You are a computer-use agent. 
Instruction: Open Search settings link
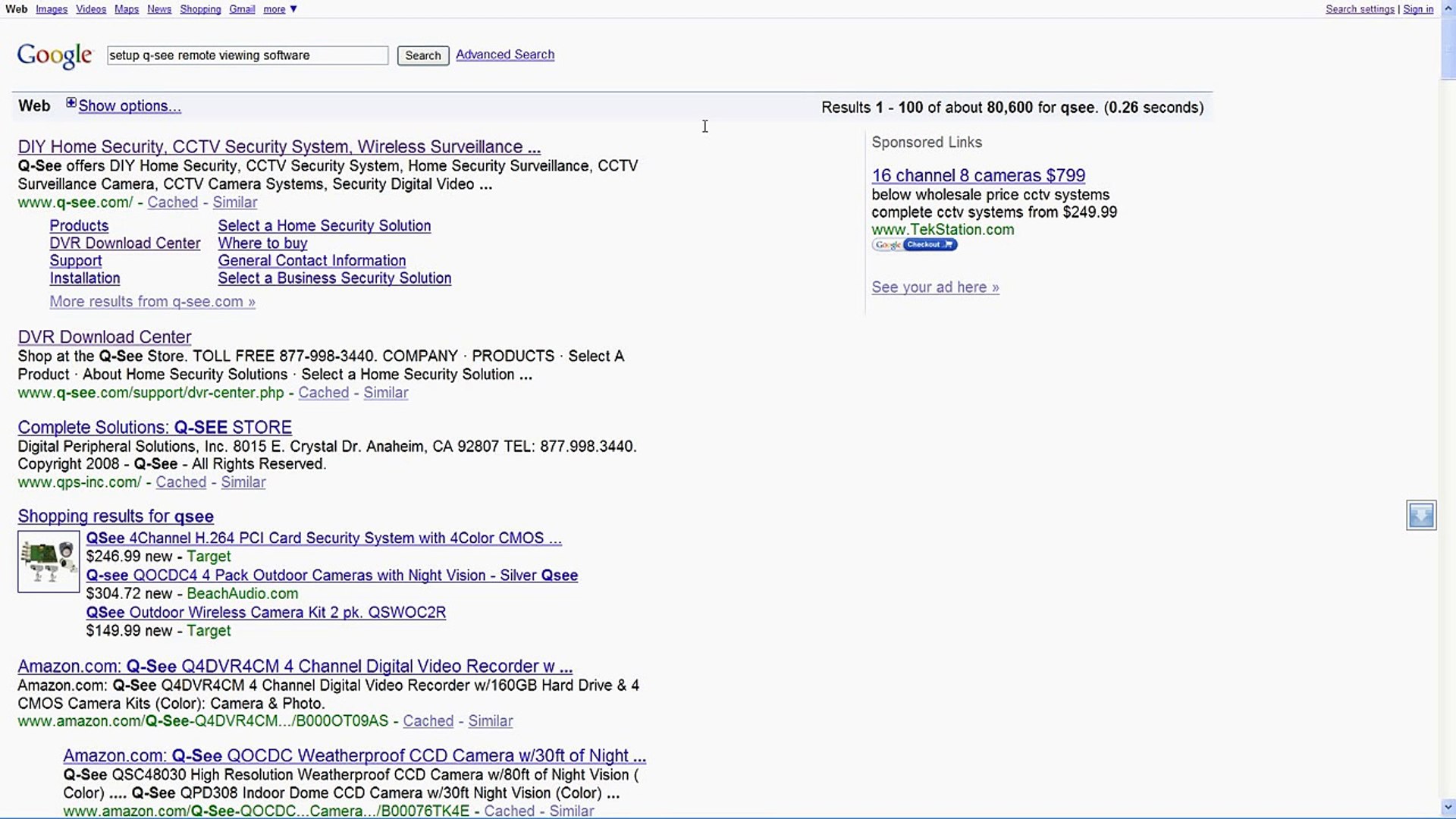coord(1360,9)
